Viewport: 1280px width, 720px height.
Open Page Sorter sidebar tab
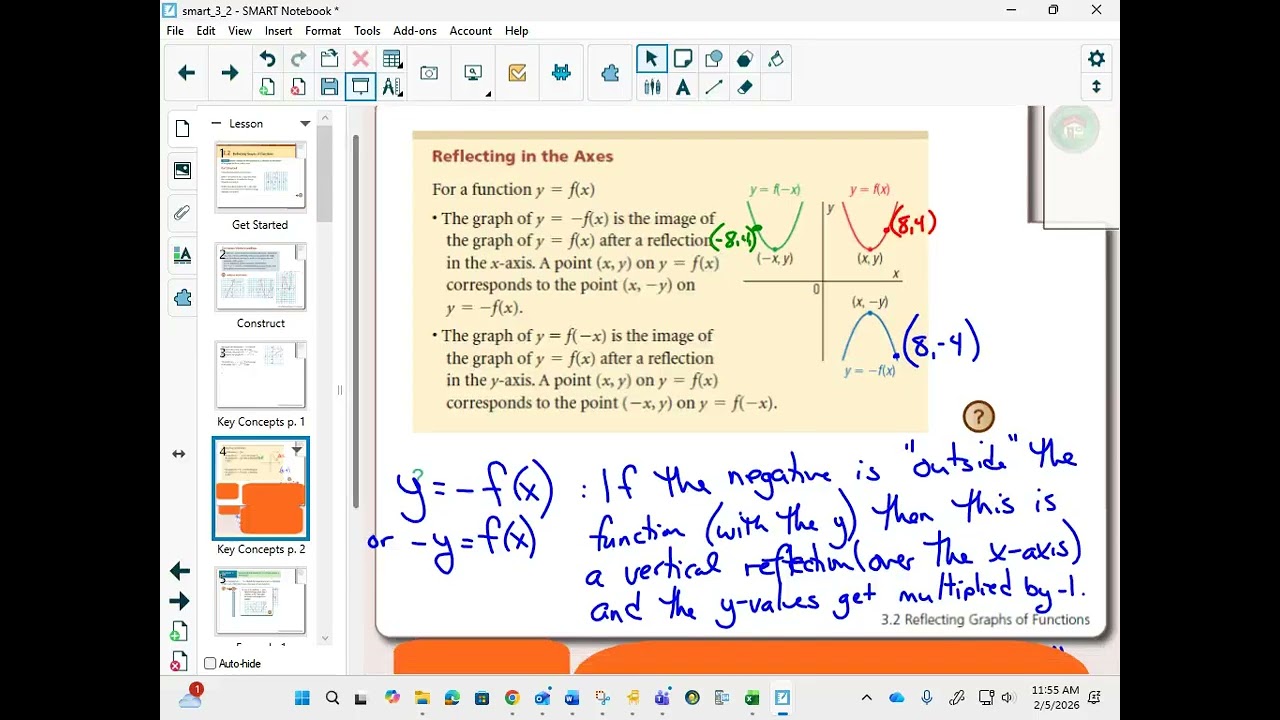[x=182, y=129]
